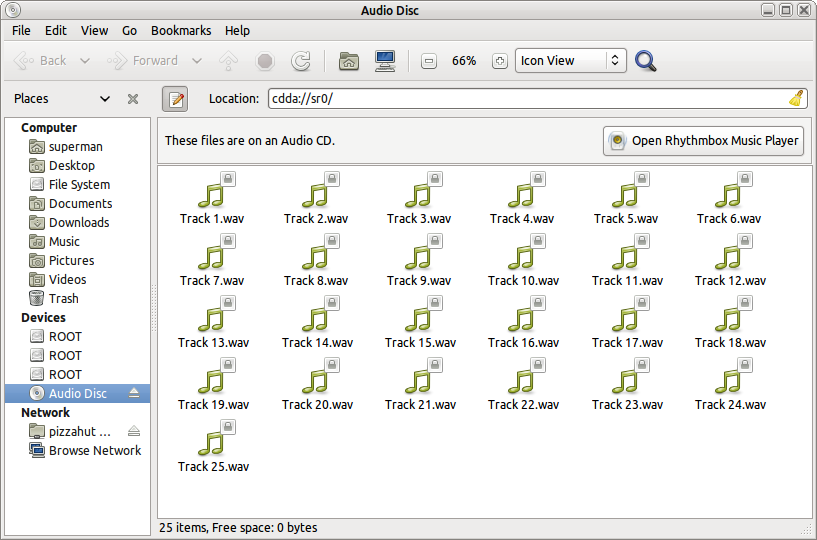Open the Go menu
Image resolution: width=817 pixels, height=540 pixels.
pos(129,31)
